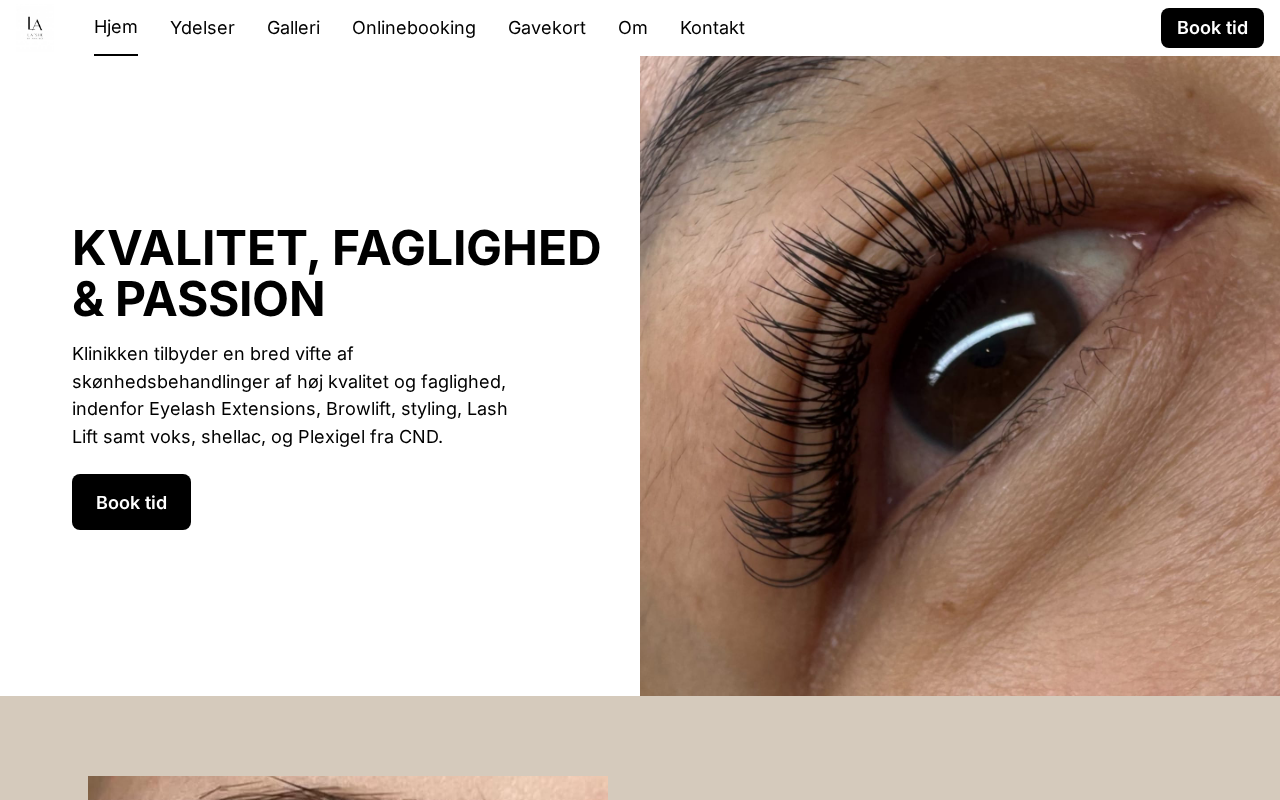The width and height of the screenshot is (1280, 800).
Task: Click the clinic description paragraph text
Action: [290, 395]
